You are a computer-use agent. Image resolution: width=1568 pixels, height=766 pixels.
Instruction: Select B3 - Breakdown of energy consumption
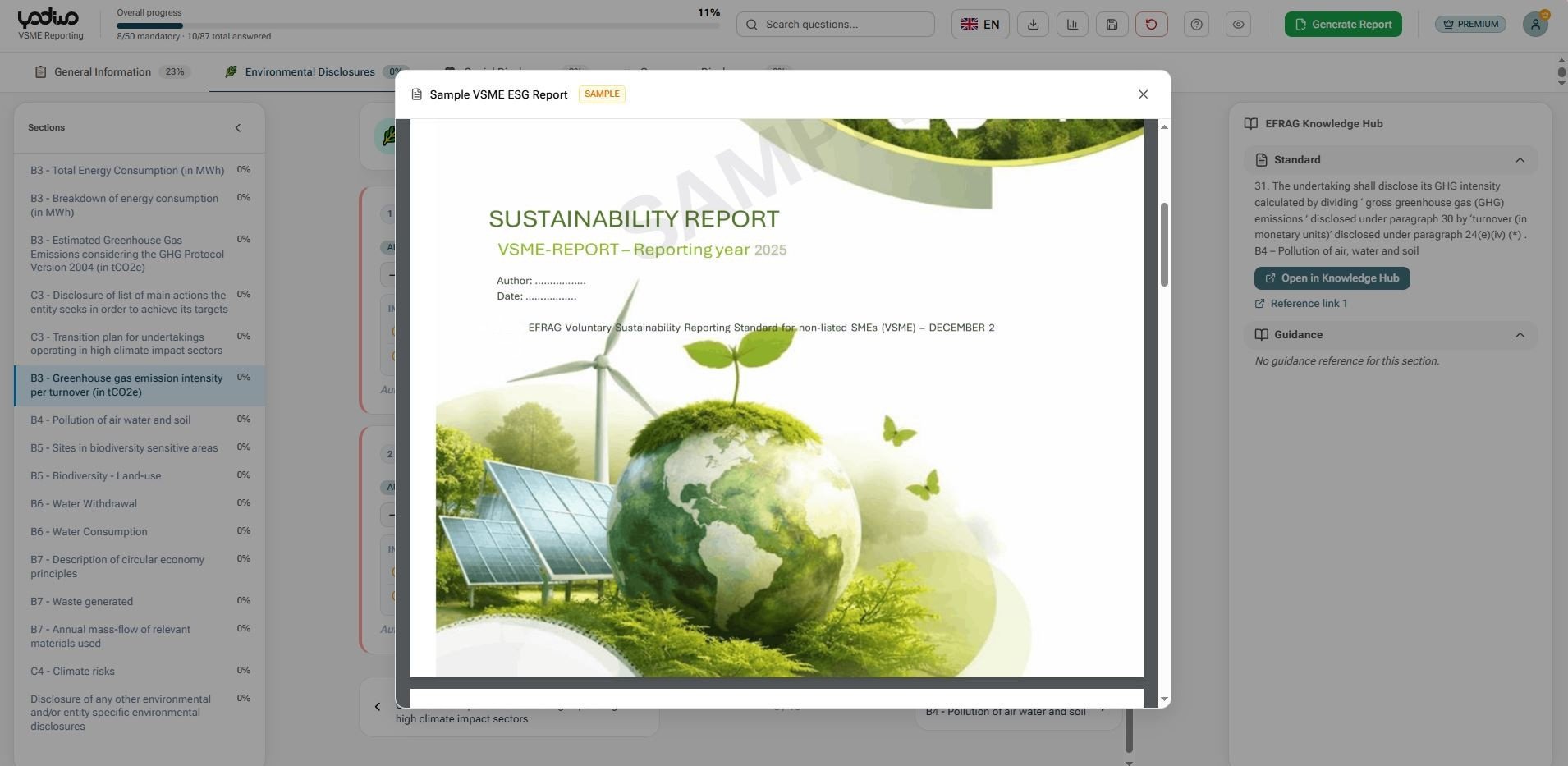[x=140, y=205]
